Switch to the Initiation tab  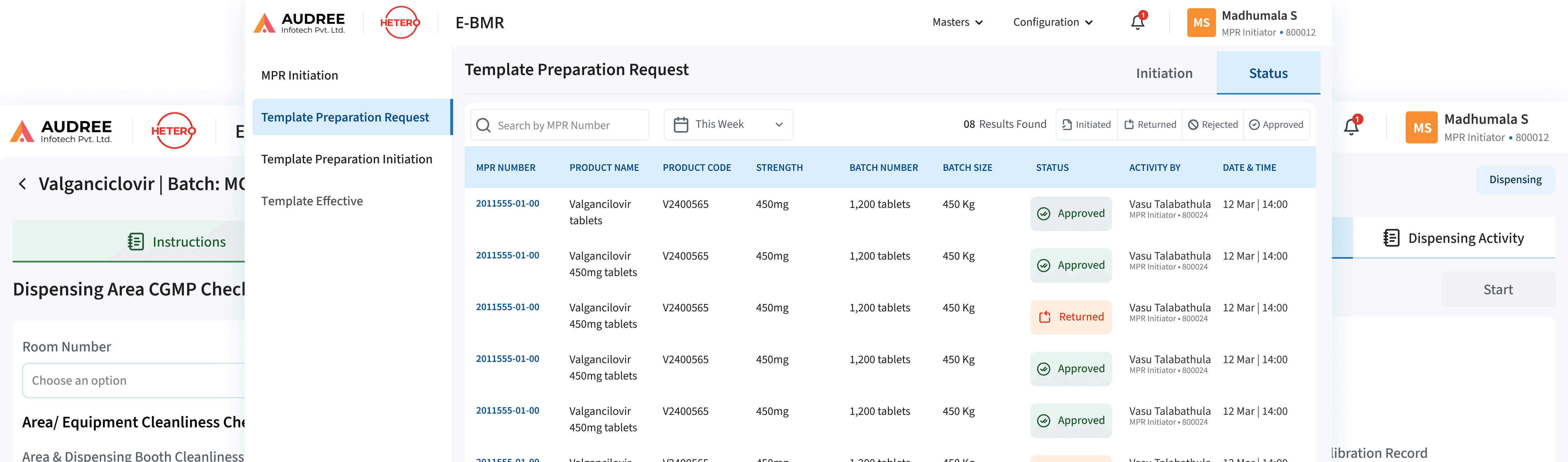coord(1164,74)
